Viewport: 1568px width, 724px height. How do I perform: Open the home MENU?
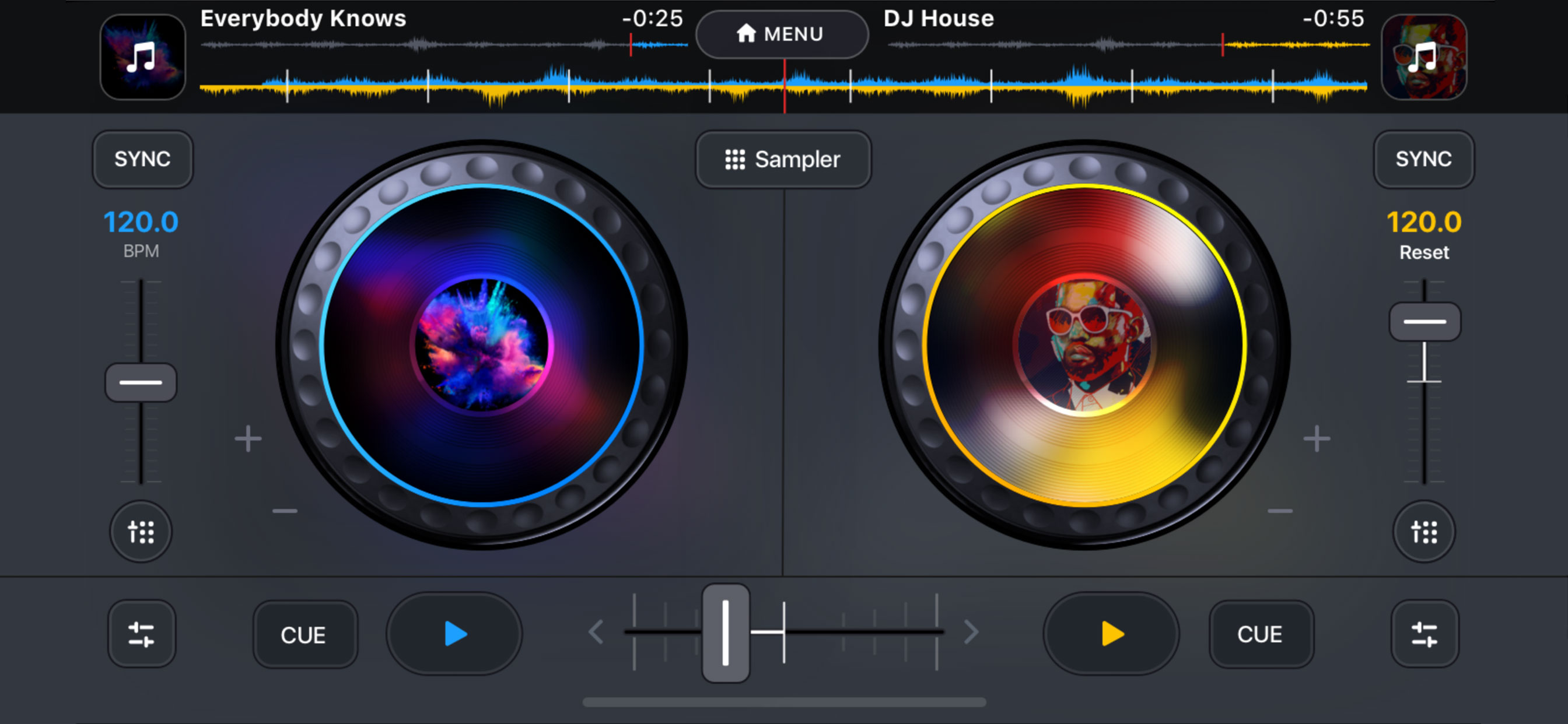click(782, 34)
